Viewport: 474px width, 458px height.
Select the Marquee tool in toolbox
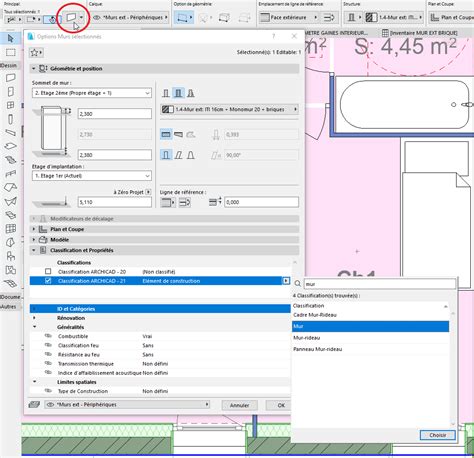[11, 53]
